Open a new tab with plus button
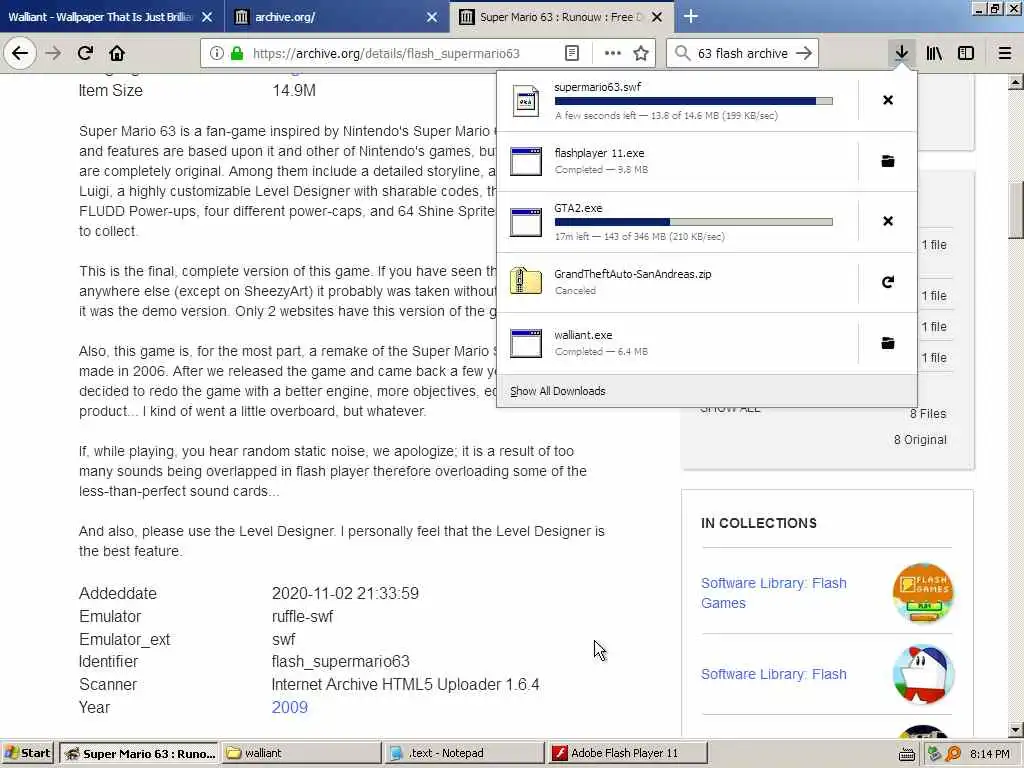The height and width of the screenshot is (768, 1024). pos(690,16)
